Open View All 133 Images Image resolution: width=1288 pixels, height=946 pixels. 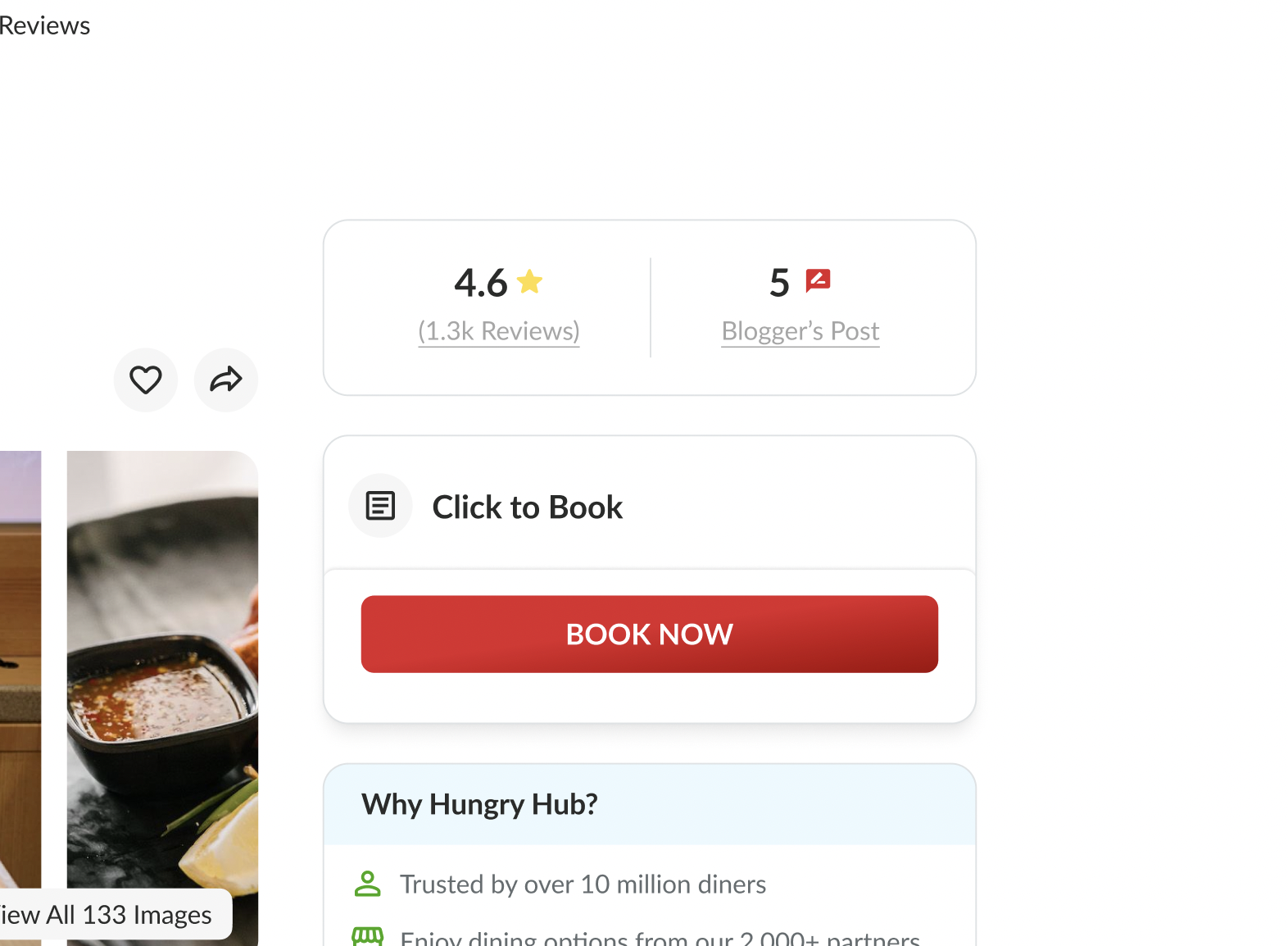[x=107, y=915]
